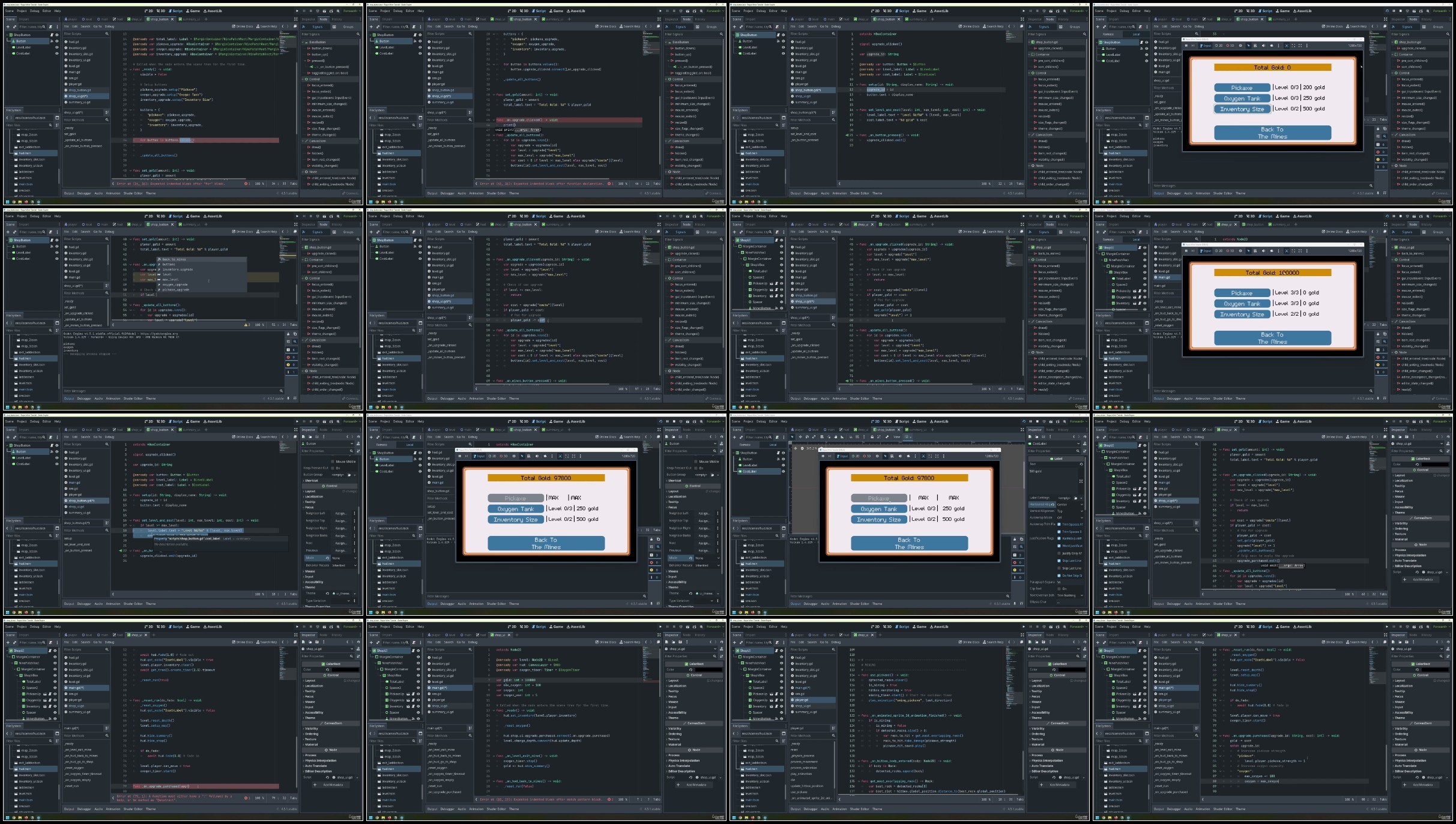This screenshot has width=1456, height=824.
Task: Select the Rotate tool in 2D canvas toolbar
Action: pyautogui.click(x=807, y=437)
